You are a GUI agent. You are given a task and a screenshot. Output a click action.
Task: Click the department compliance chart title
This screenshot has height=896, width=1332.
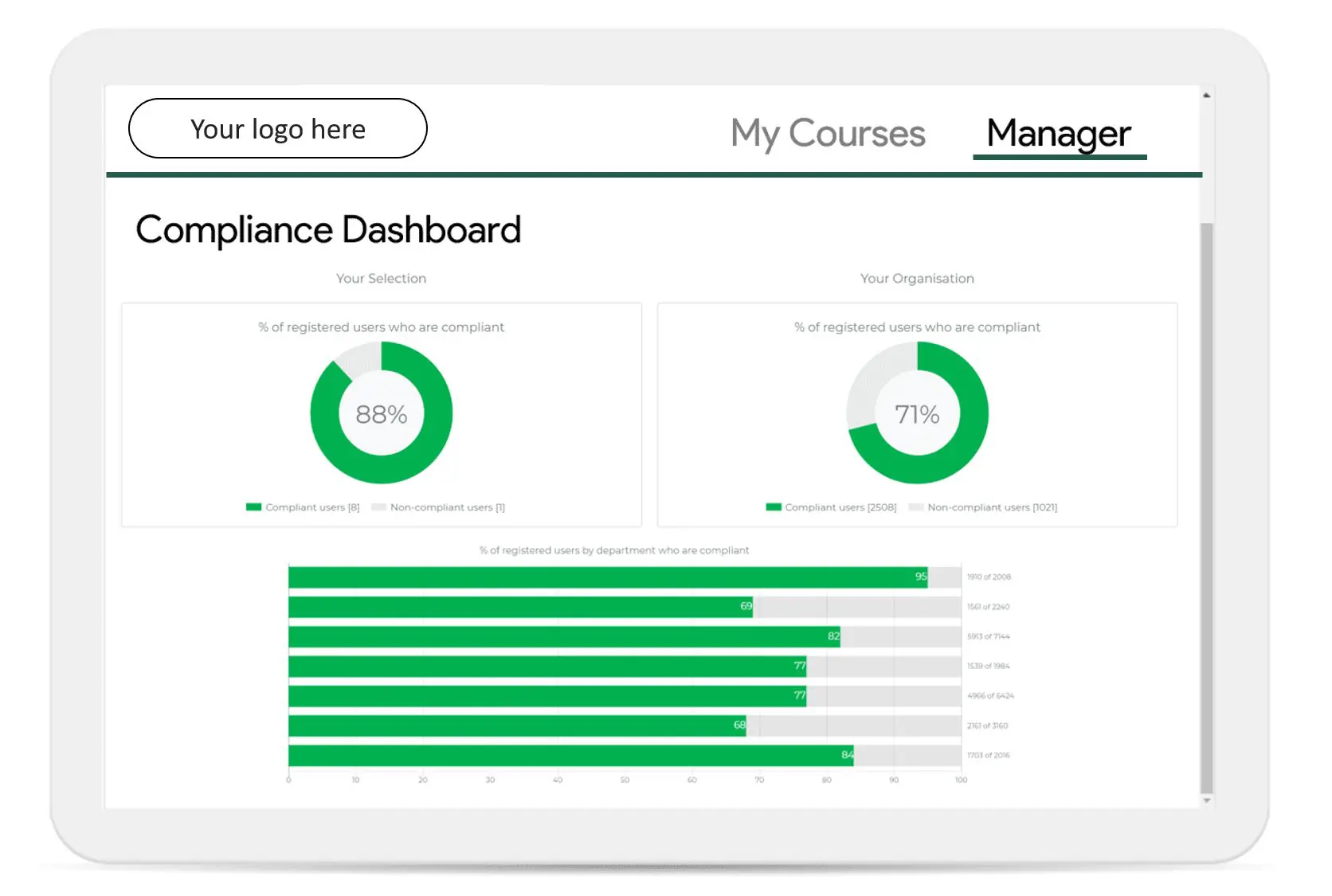tap(614, 550)
